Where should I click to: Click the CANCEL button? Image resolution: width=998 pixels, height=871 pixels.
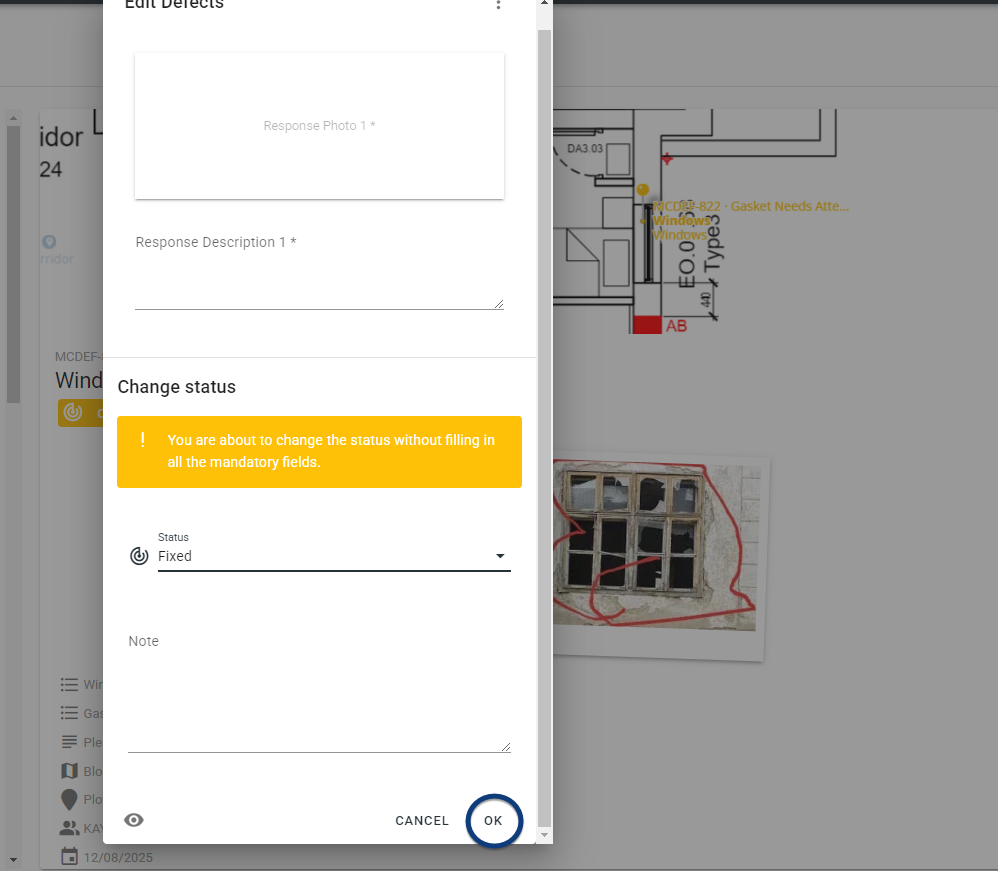click(x=422, y=821)
